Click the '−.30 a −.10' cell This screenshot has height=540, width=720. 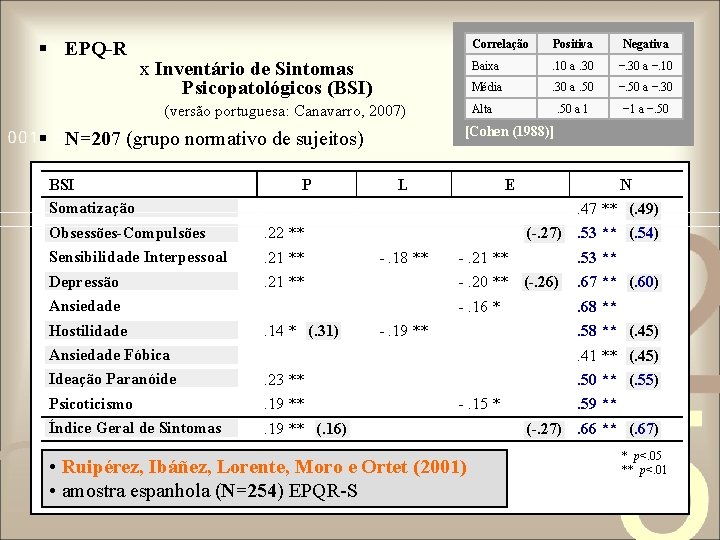(645, 66)
